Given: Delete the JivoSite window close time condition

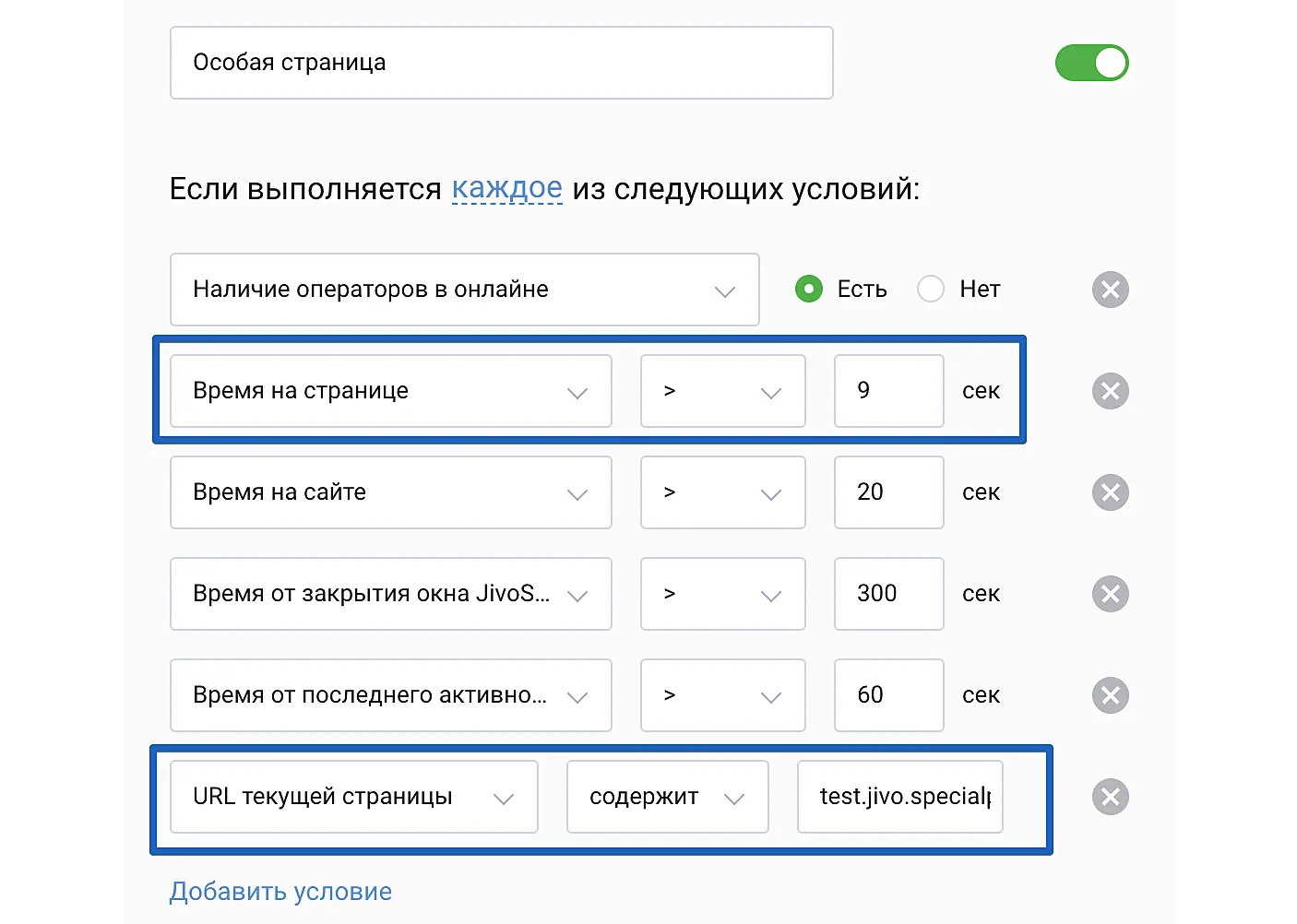Looking at the screenshot, I should tap(1110, 594).
